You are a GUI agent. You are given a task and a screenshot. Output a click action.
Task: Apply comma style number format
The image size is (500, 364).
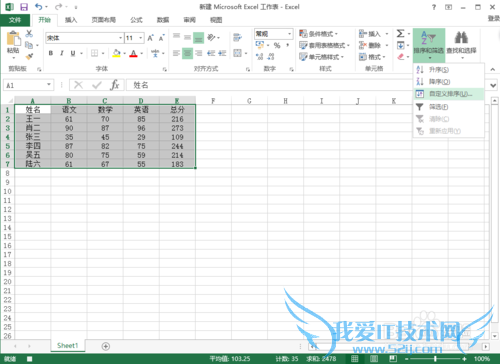[288, 45]
